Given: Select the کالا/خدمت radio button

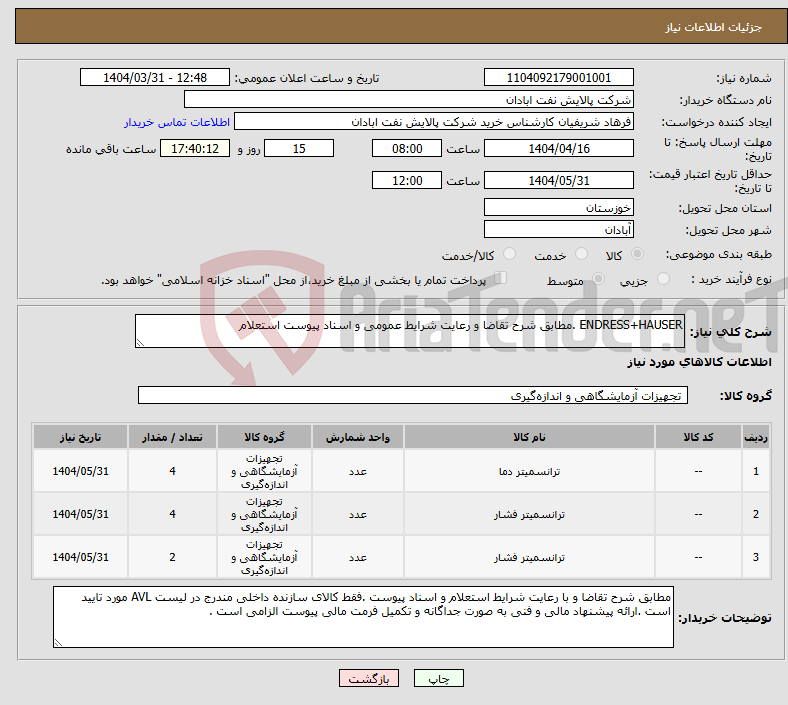Looking at the screenshot, I should [509, 254].
